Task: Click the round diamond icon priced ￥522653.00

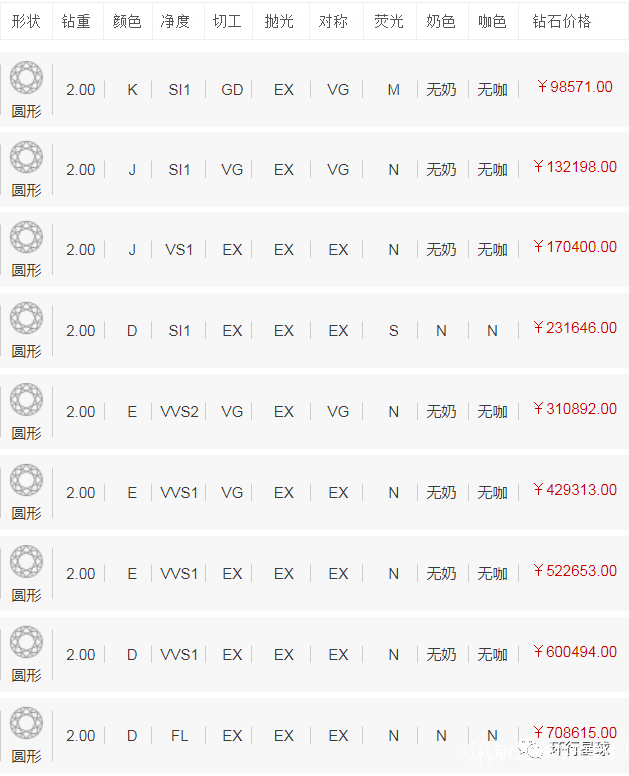Action: 26,562
